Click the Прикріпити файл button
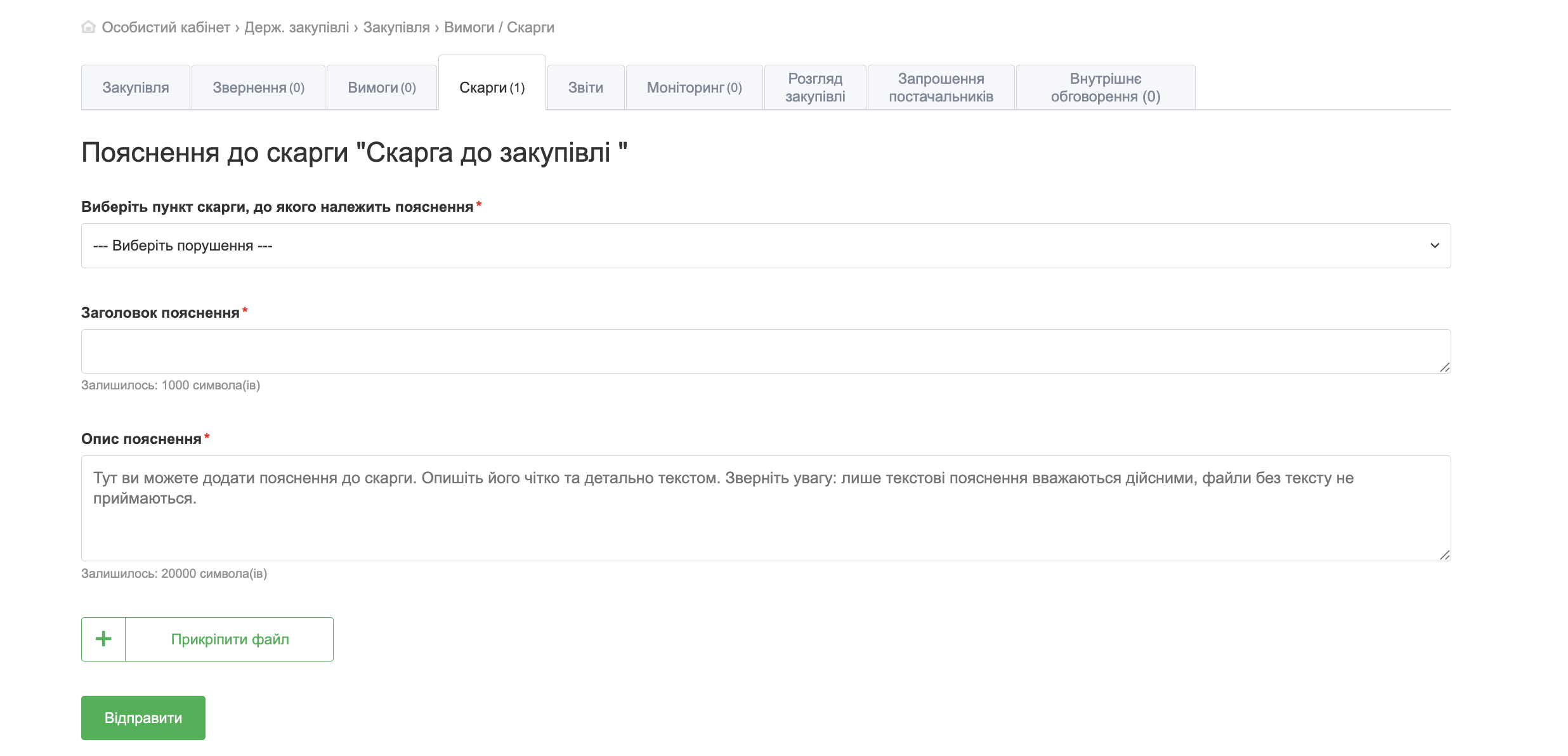Viewport: 1568px width, 756px height. tap(230, 639)
